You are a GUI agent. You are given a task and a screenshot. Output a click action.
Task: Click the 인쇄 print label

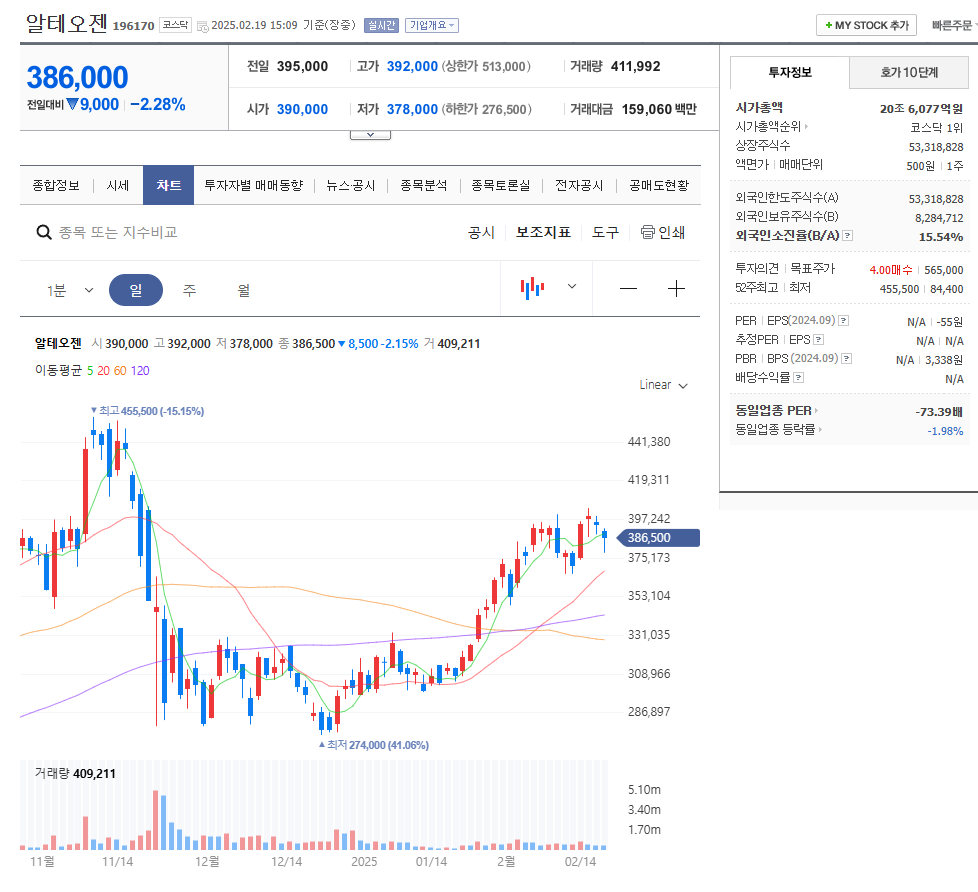(x=672, y=233)
